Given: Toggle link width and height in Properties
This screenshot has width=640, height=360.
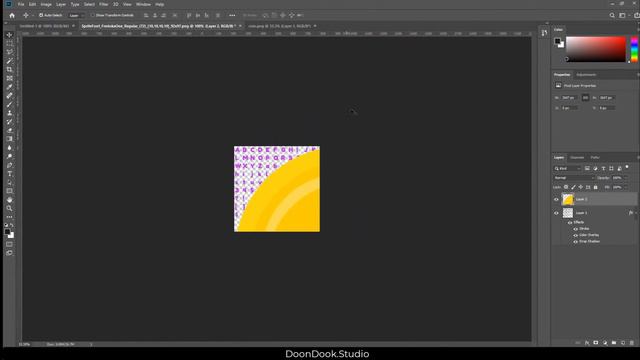Looking at the screenshot, I should (585, 98).
